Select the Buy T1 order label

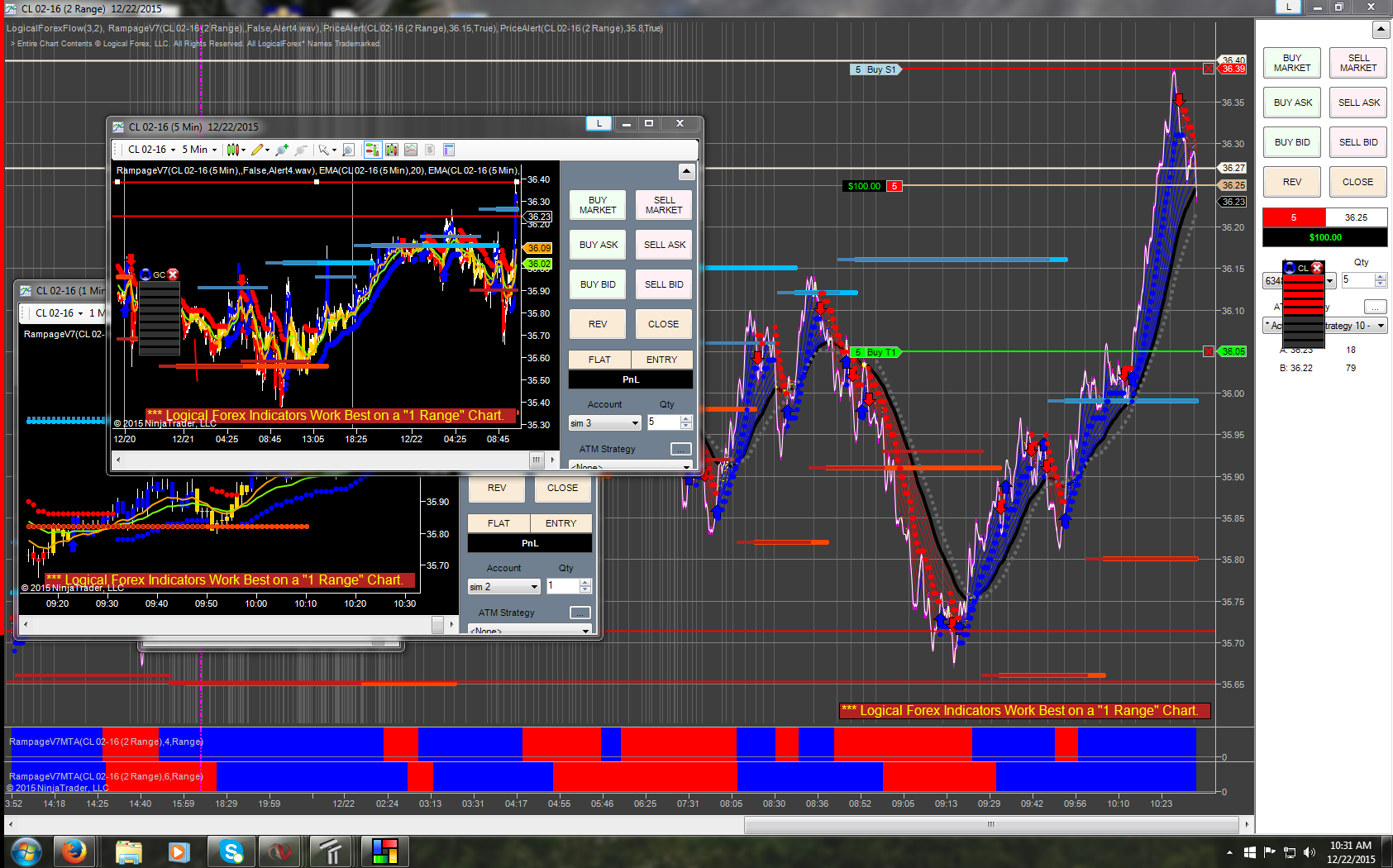[875, 352]
